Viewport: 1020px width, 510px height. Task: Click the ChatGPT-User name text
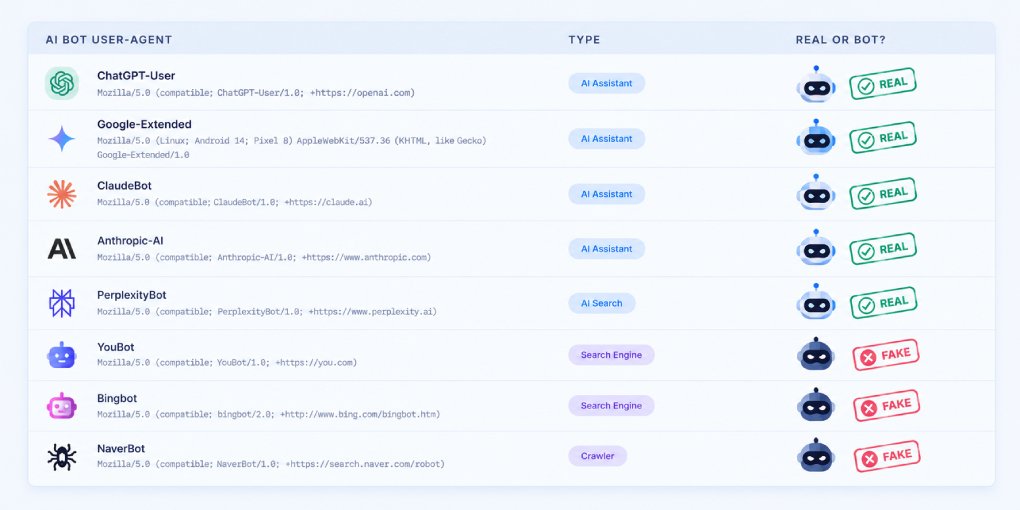pyautogui.click(x=136, y=75)
